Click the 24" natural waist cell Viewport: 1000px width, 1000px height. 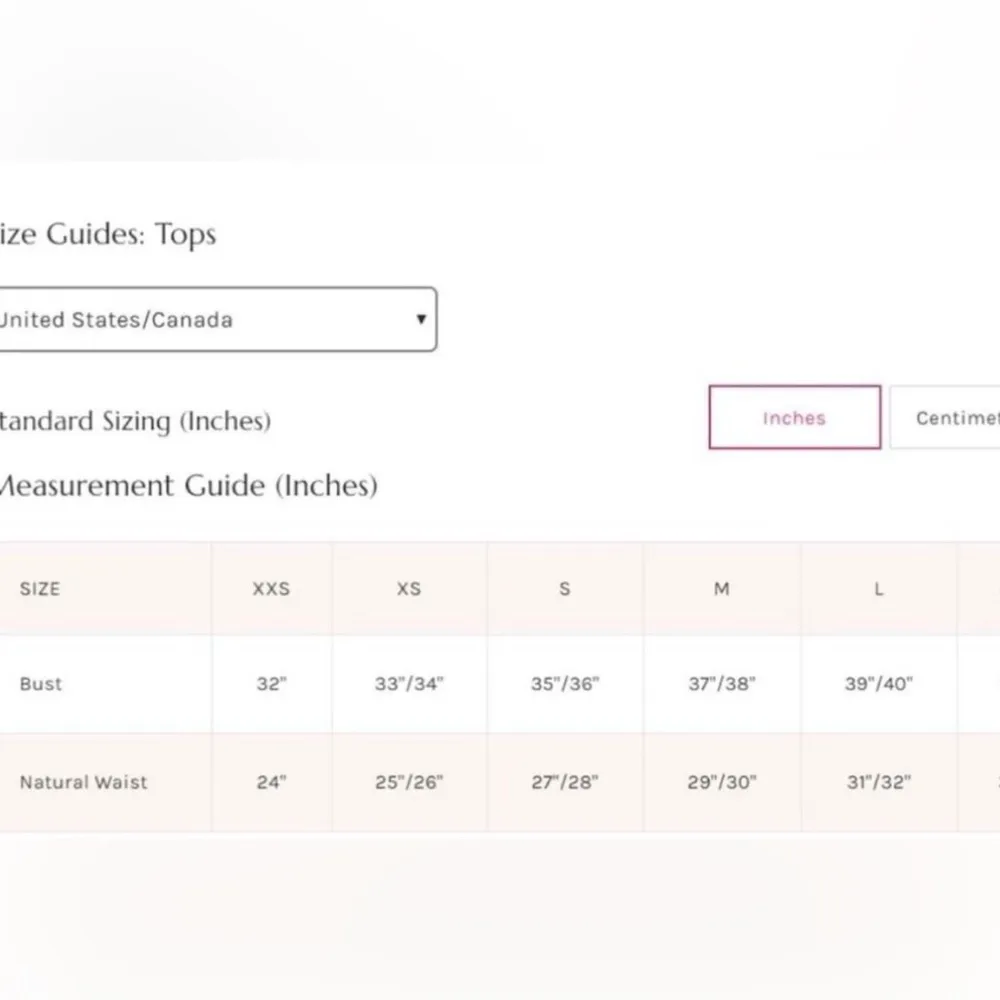point(271,782)
